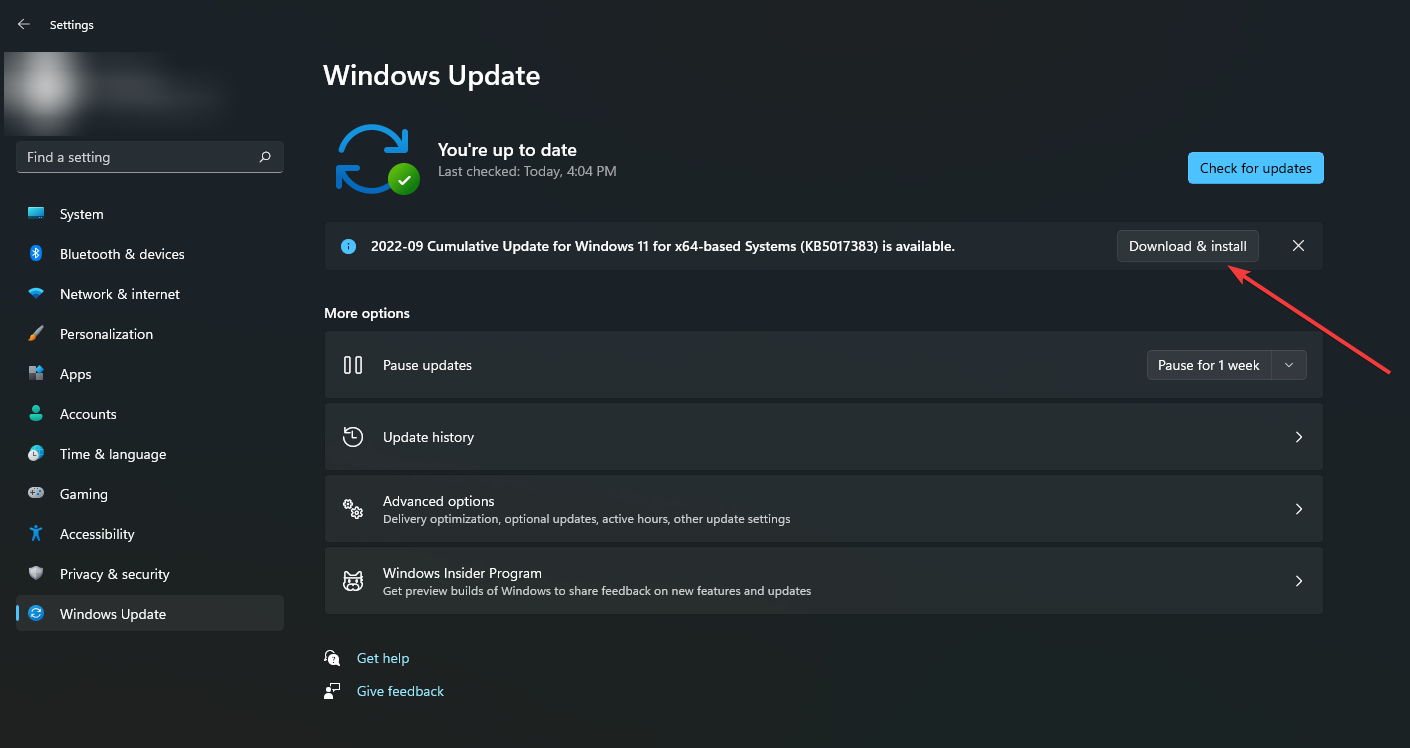The image size is (1410, 748).
Task: Expand the Update history row
Action: click(1298, 436)
